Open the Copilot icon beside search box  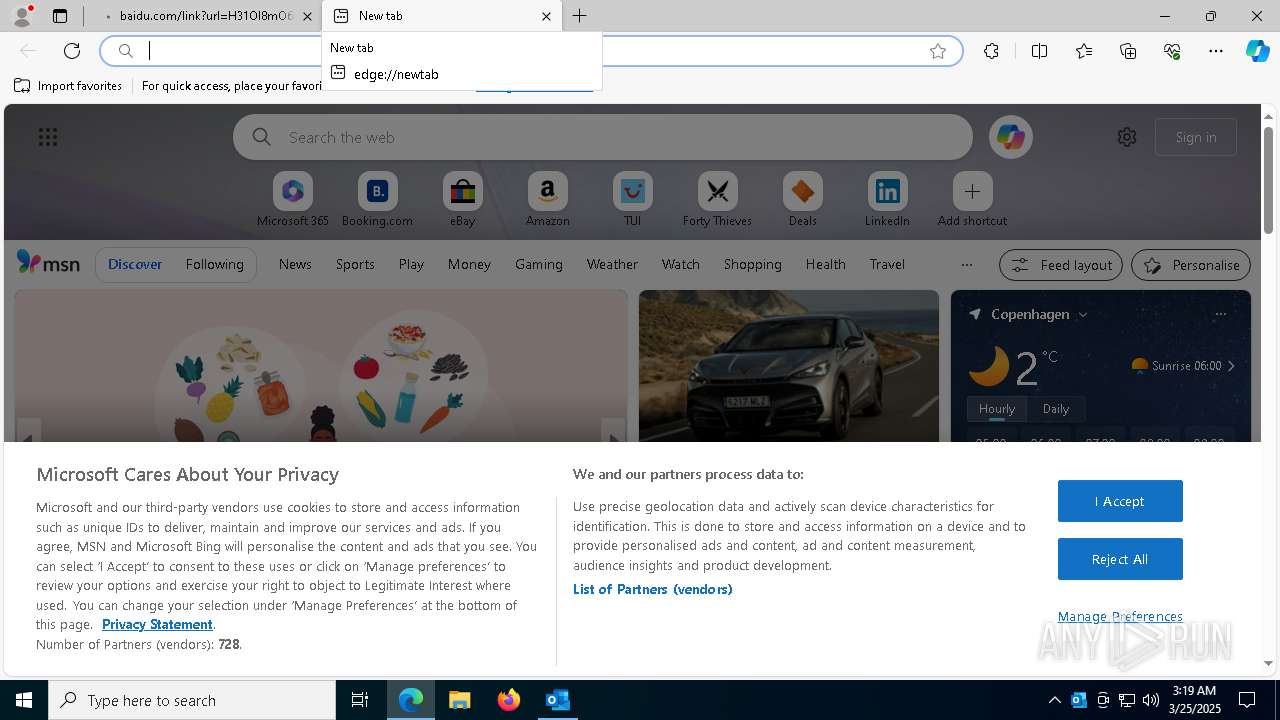(x=1010, y=137)
